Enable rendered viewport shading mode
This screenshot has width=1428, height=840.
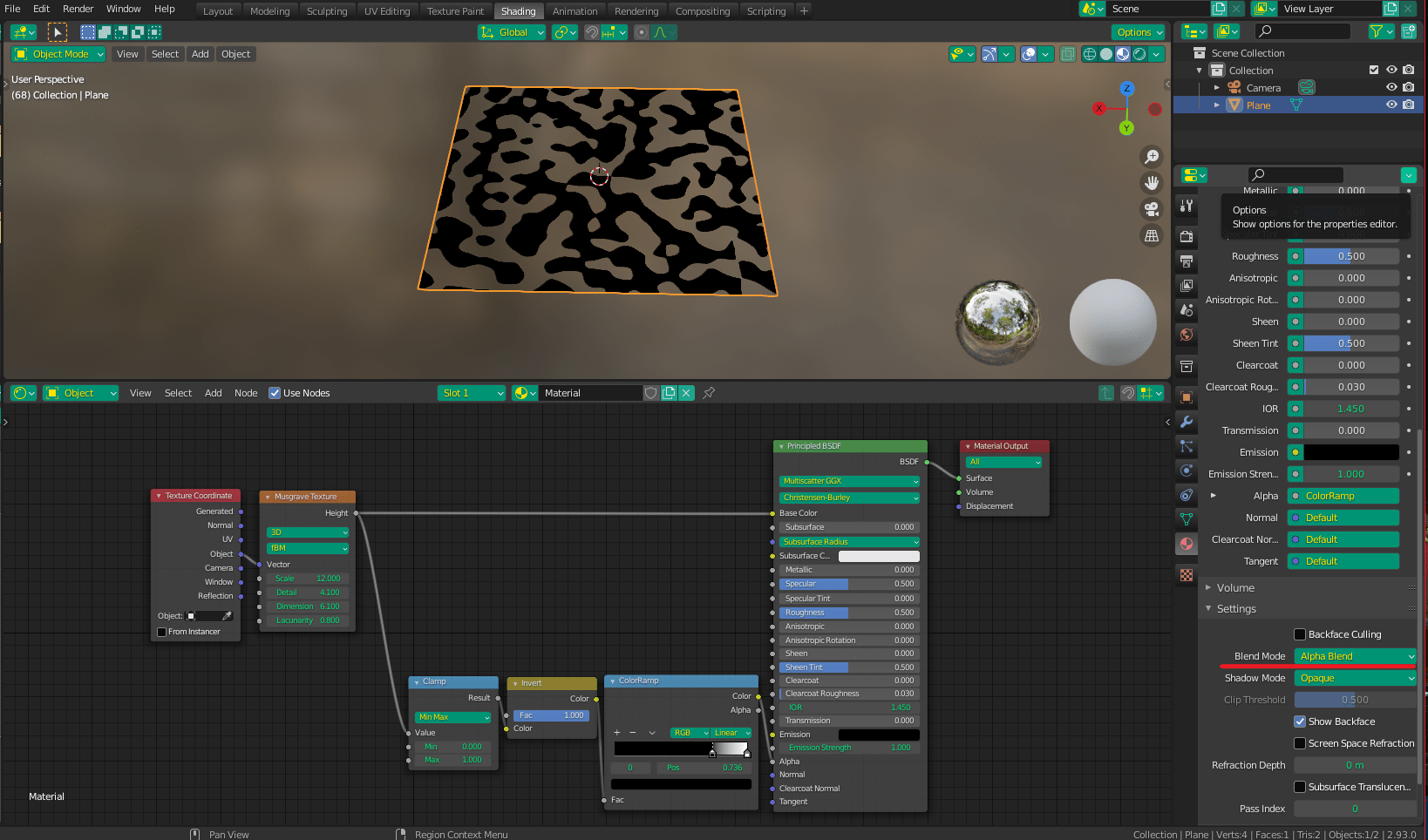pyautogui.click(x=1139, y=53)
